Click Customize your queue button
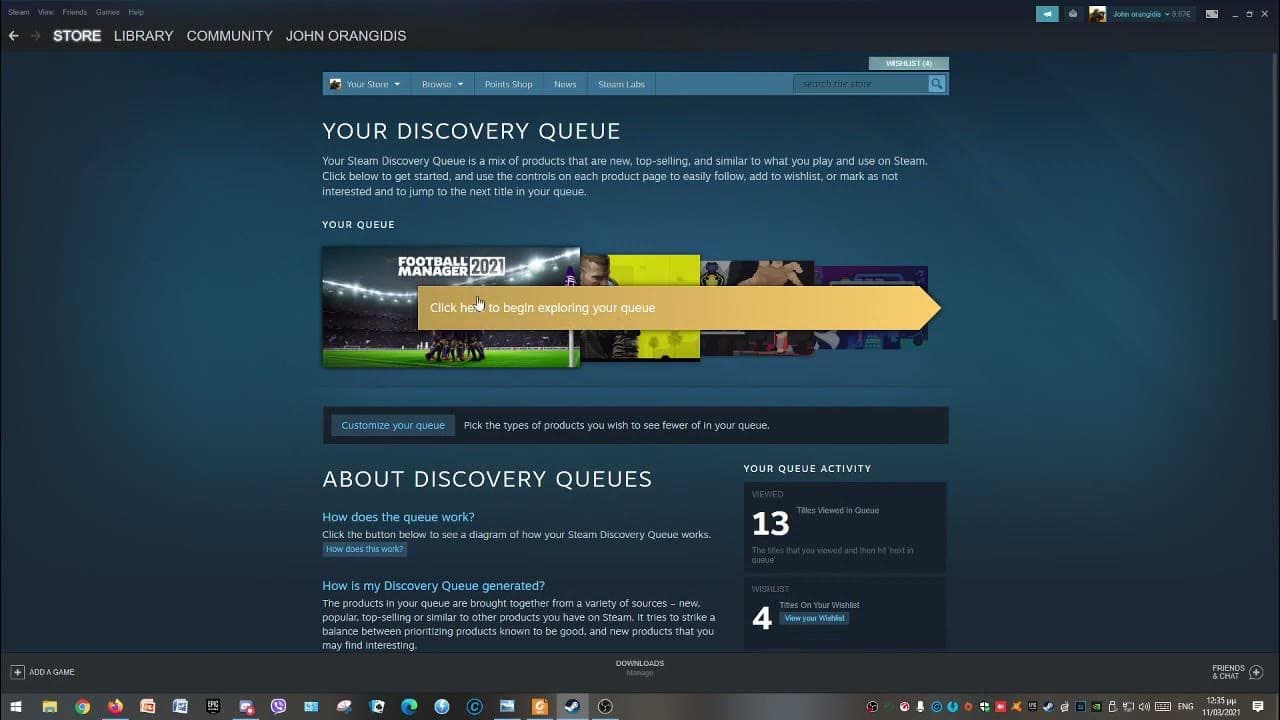This screenshot has height=720, width=1280. click(393, 425)
